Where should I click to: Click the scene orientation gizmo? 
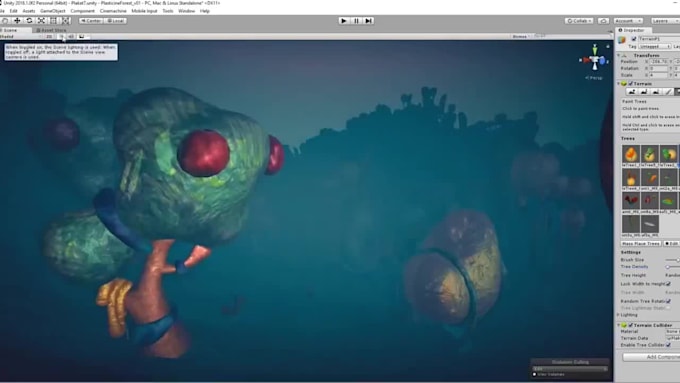pos(595,61)
